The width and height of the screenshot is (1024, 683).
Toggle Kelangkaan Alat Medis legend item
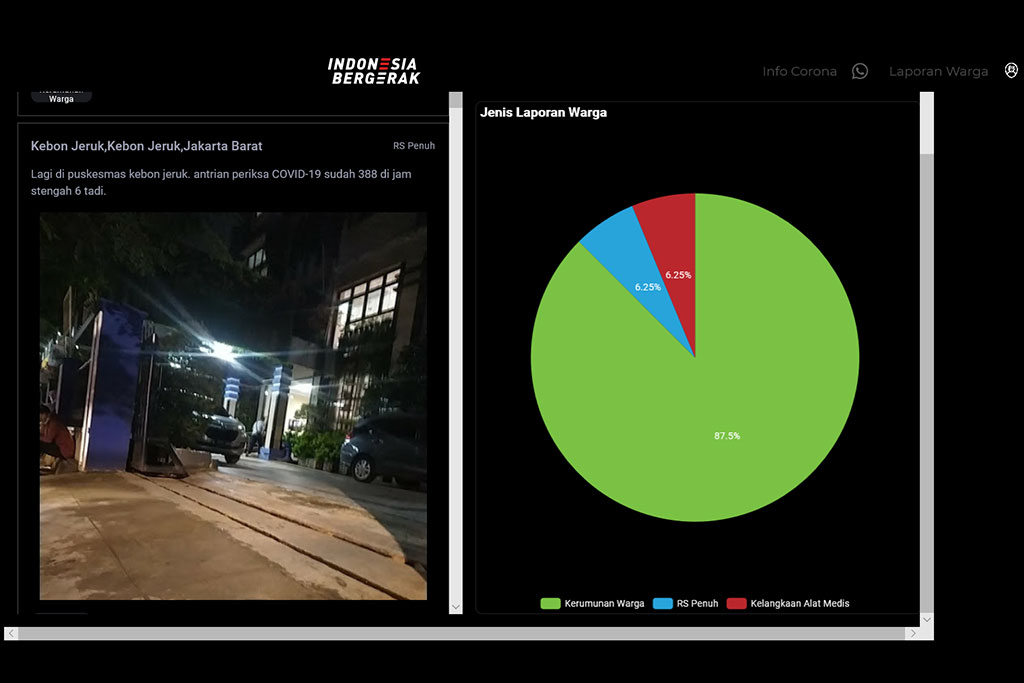788,604
